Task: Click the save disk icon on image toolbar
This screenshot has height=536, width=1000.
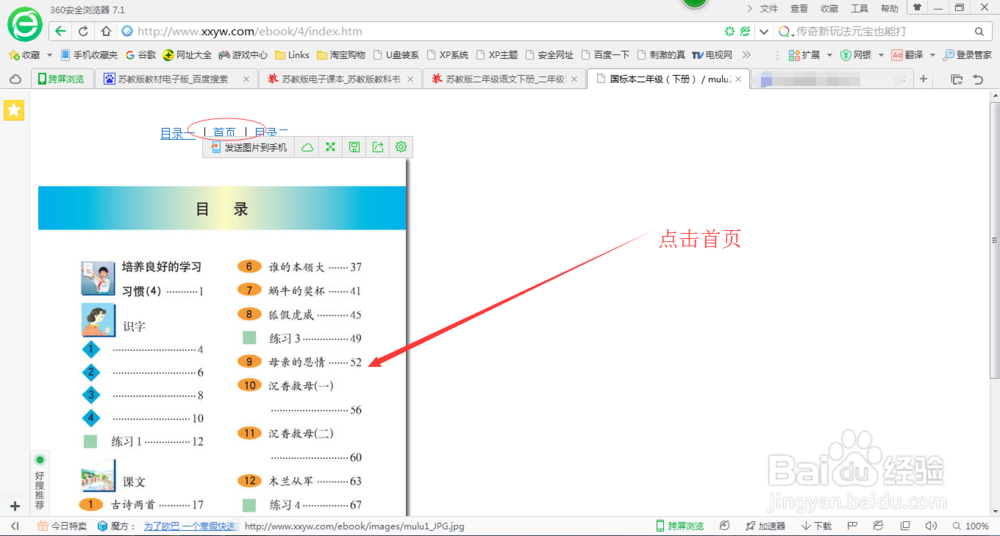Action: tap(354, 147)
